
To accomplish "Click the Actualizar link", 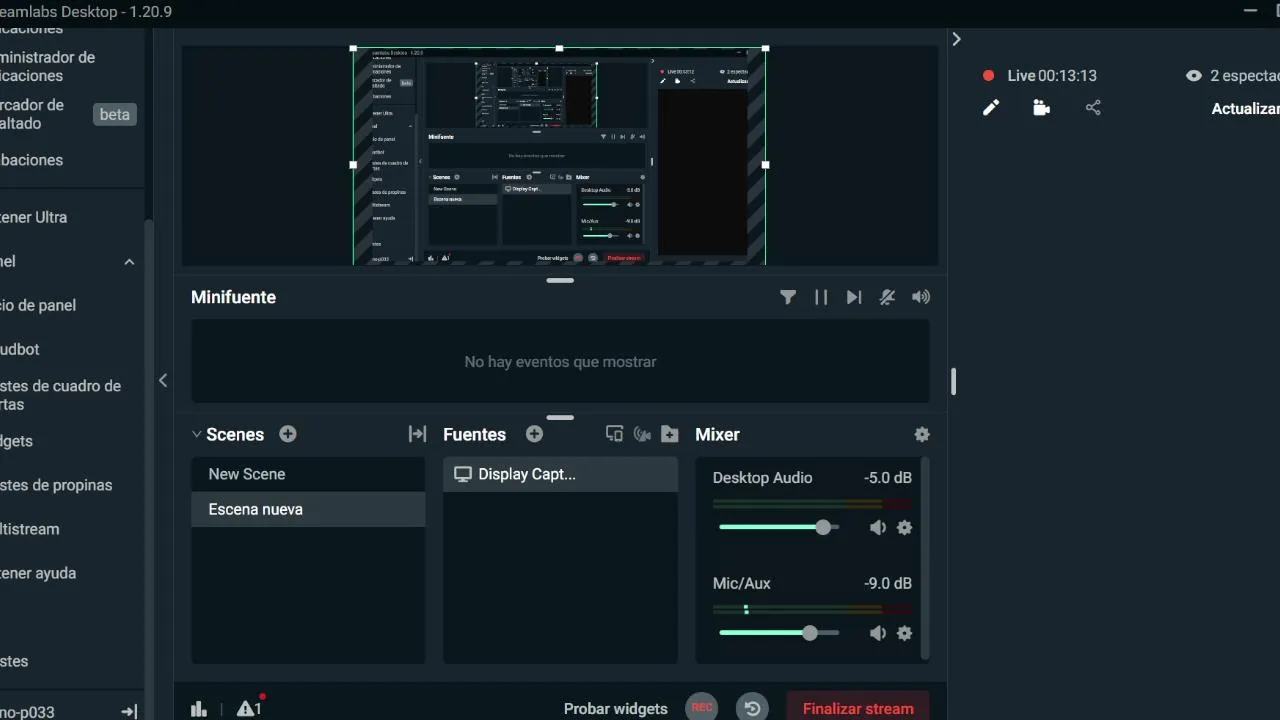I will click(1245, 108).
